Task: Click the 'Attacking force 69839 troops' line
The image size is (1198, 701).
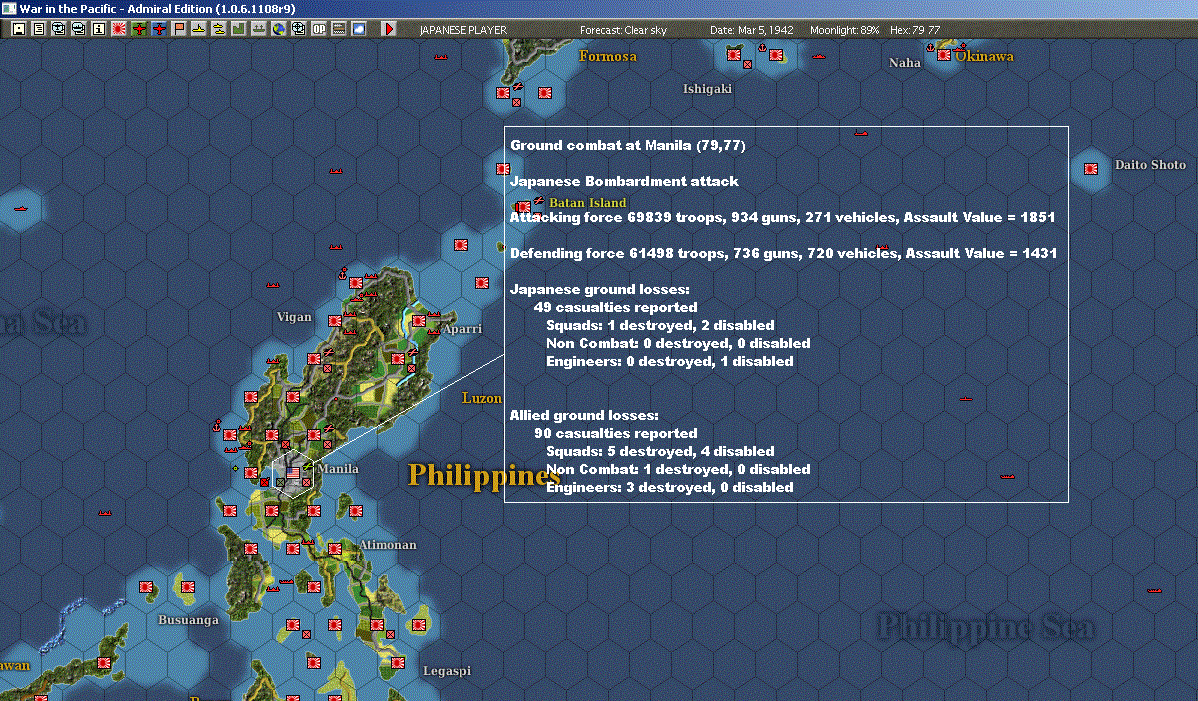Action: pos(782,217)
